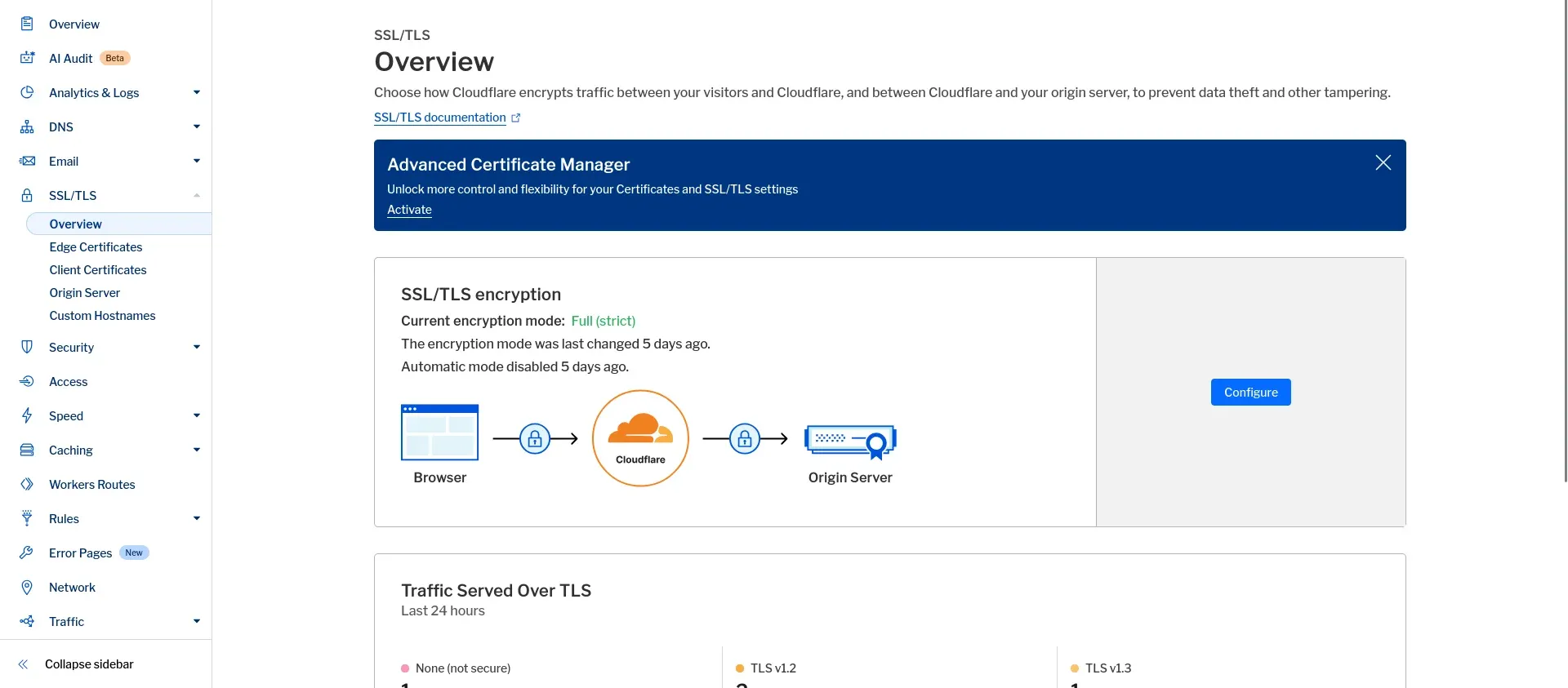This screenshot has height=688, width=1568.
Task: Click the Access arrow-circle icon
Action: pos(27,381)
